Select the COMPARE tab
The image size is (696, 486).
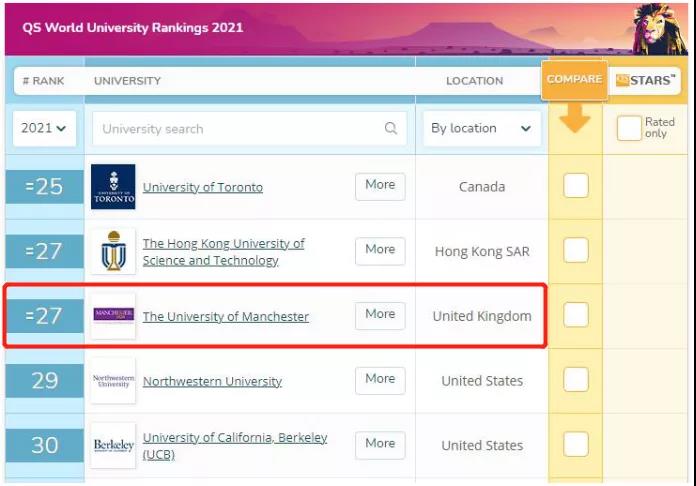[574, 80]
